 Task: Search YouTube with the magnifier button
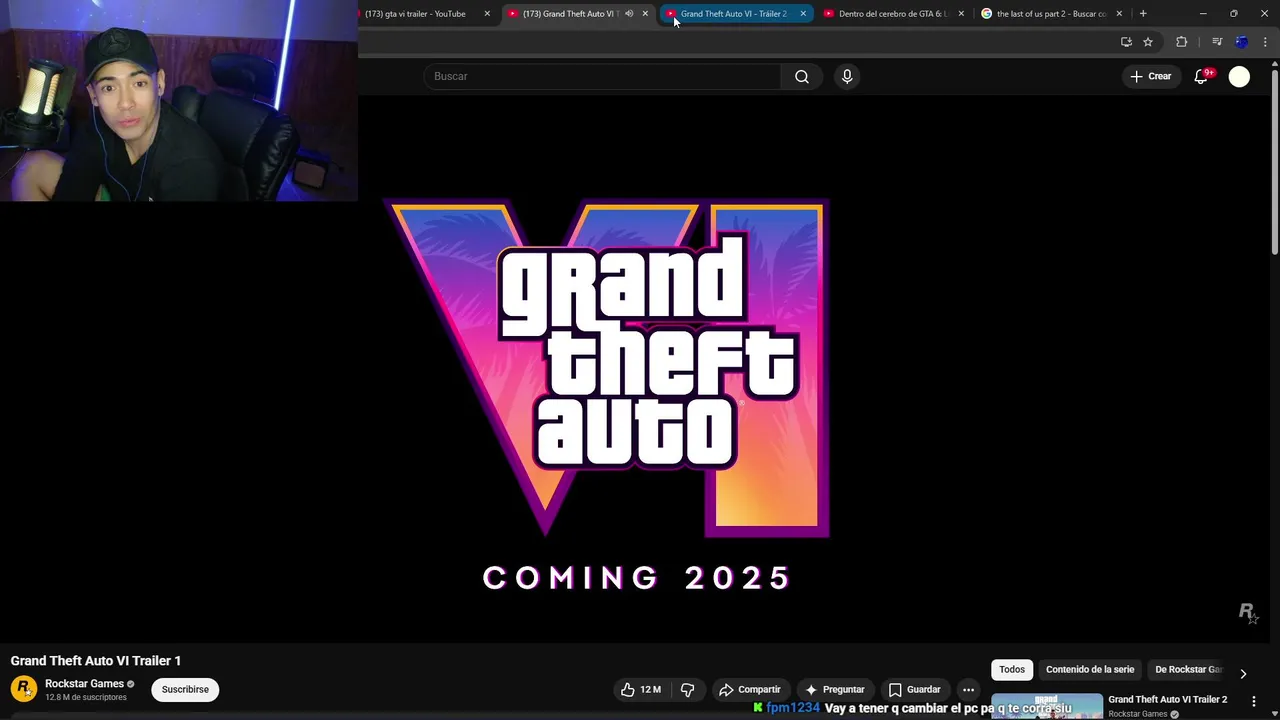pyautogui.click(x=801, y=77)
